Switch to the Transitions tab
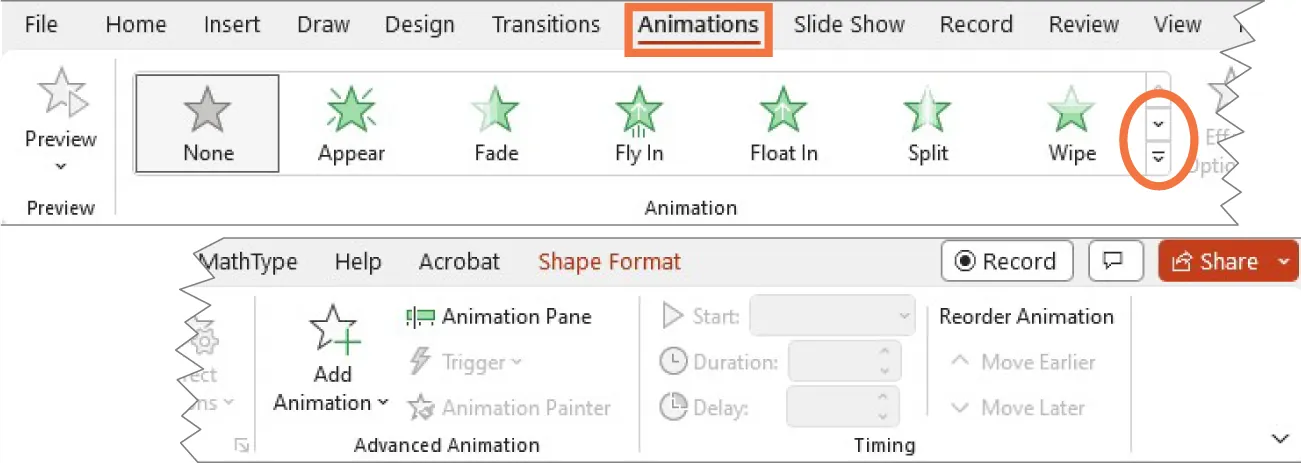 pos(546,25)
